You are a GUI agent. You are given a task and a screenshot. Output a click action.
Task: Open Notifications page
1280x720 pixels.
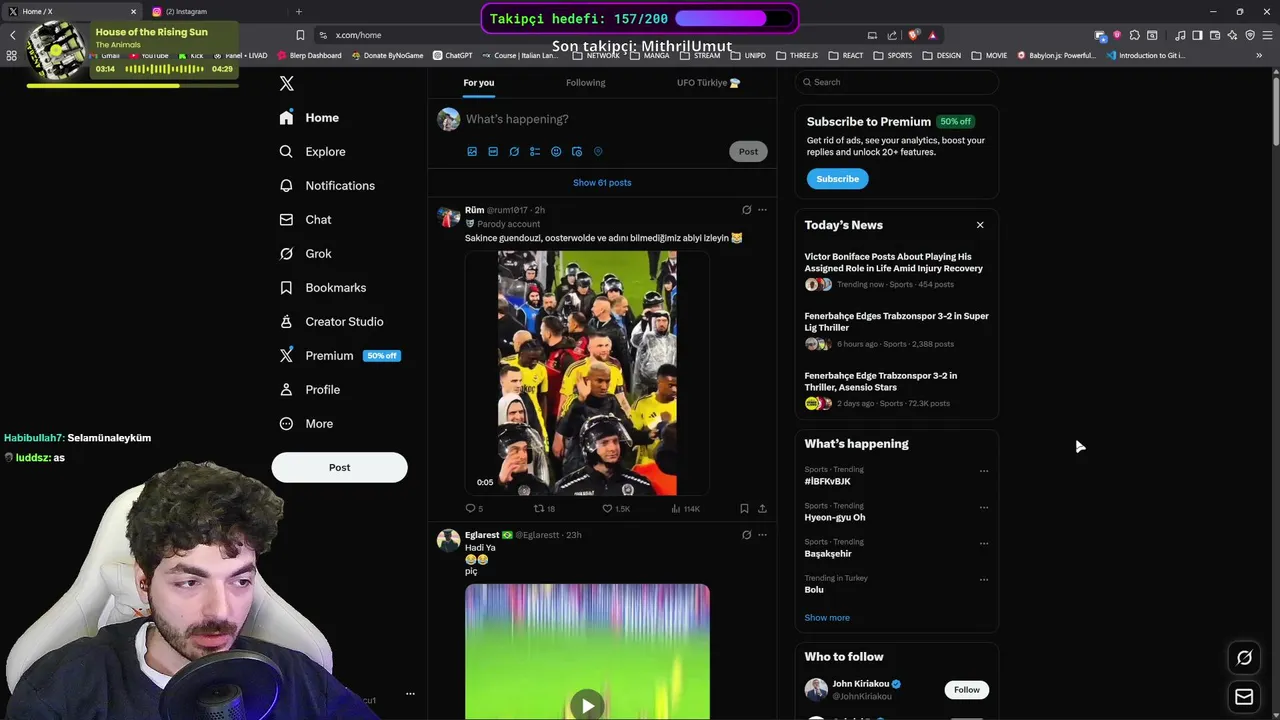coord(327,186)
